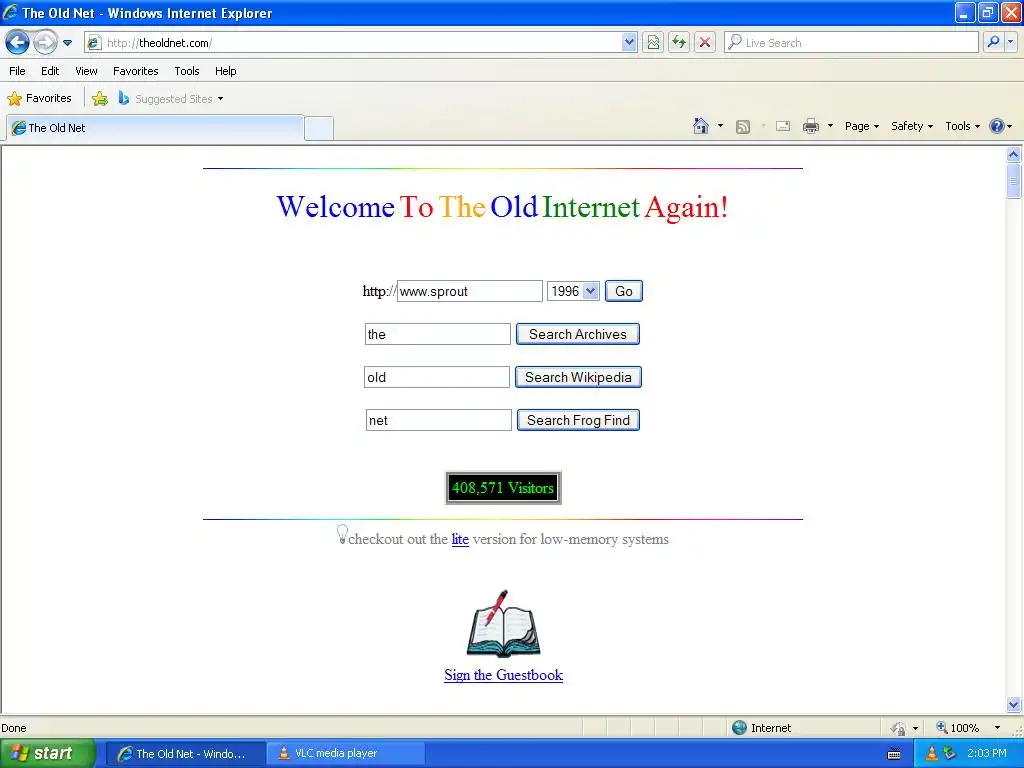Select The Old Net browser tab
The image size is (1024, 768).
pos(155,128)
